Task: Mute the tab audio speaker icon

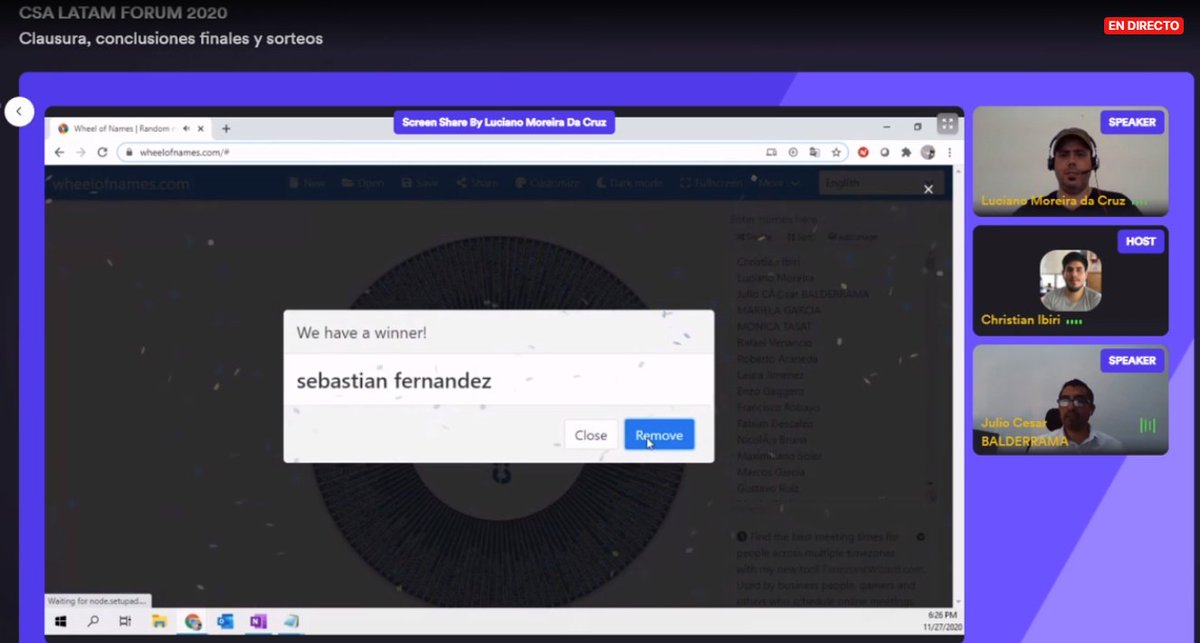Action: point(186,129)
